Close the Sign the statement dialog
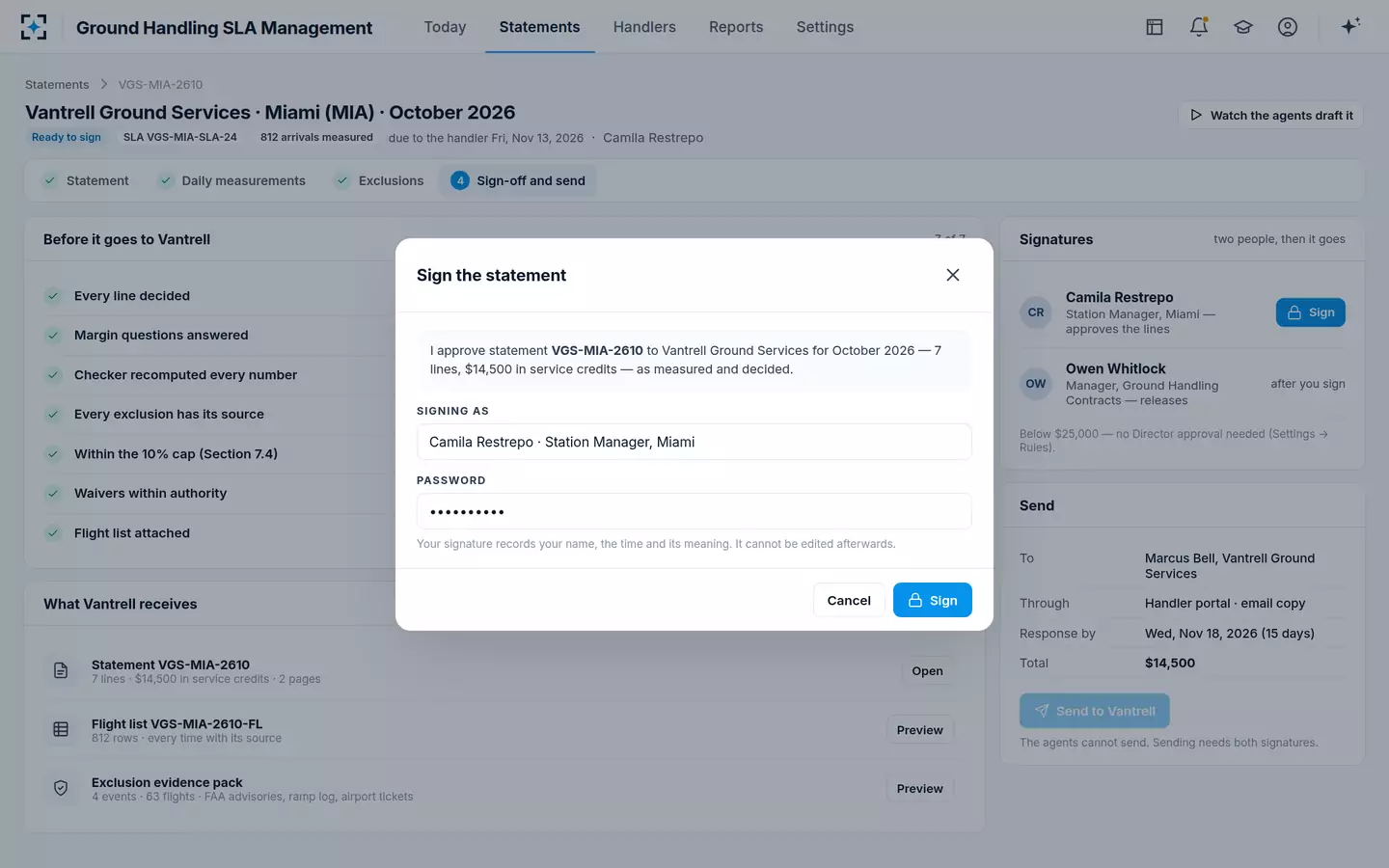This screenshot has width=1389, height=868. tap(953, 275)
